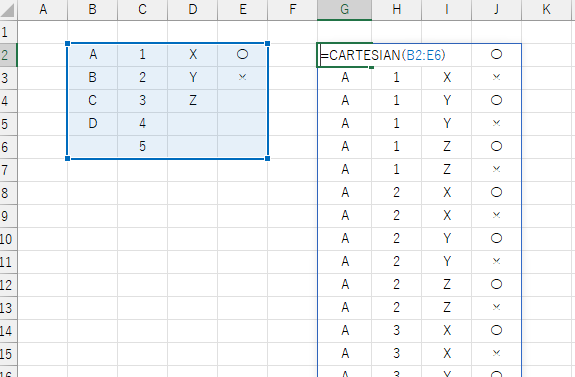Click cell H8 containing 2
The width and height of the screenshot is (575, 377).
[x=397, y=193]
